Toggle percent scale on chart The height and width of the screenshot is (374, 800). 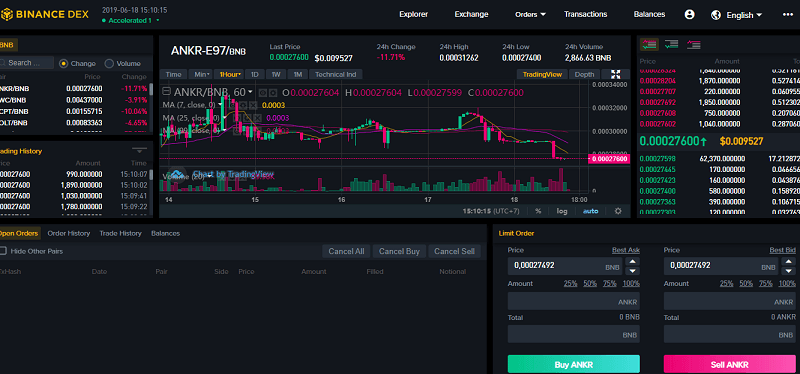pos(538,211)
